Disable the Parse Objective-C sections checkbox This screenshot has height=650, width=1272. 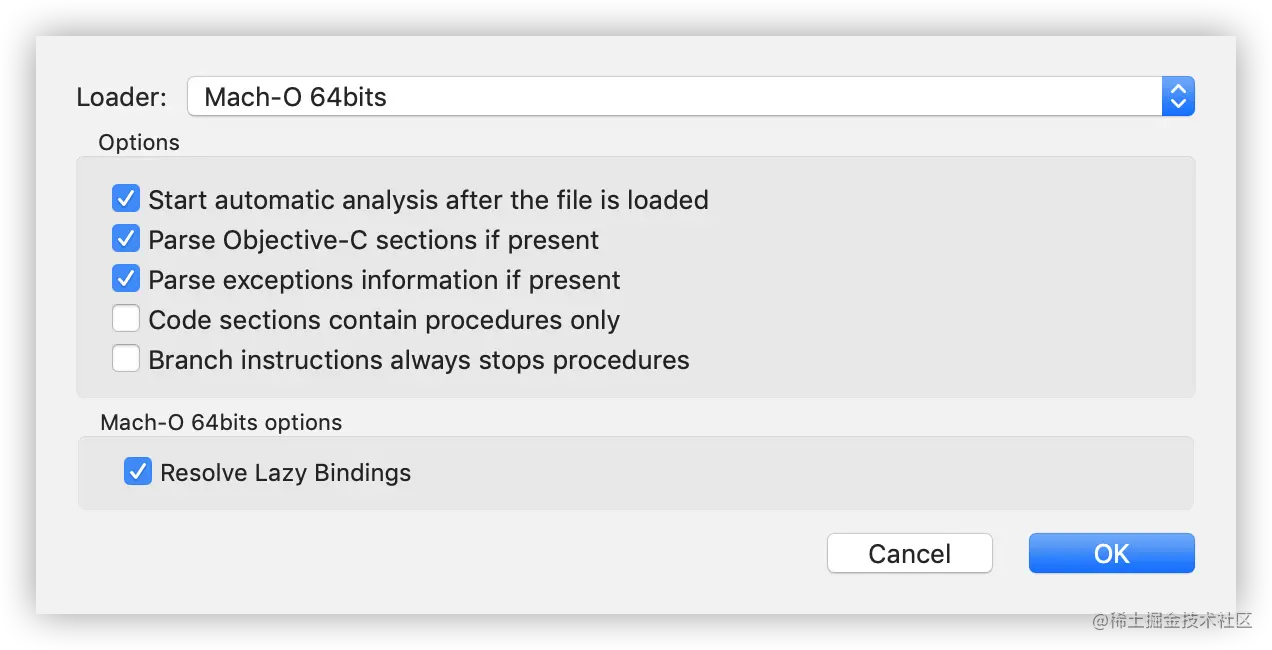click(126, 239)
